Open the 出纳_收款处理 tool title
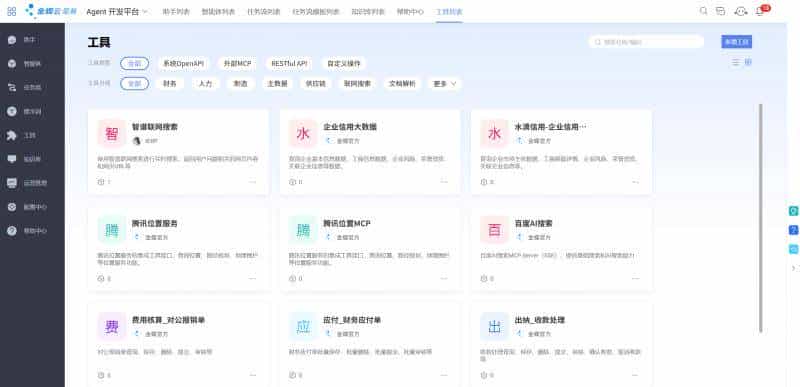 point(540,320)
